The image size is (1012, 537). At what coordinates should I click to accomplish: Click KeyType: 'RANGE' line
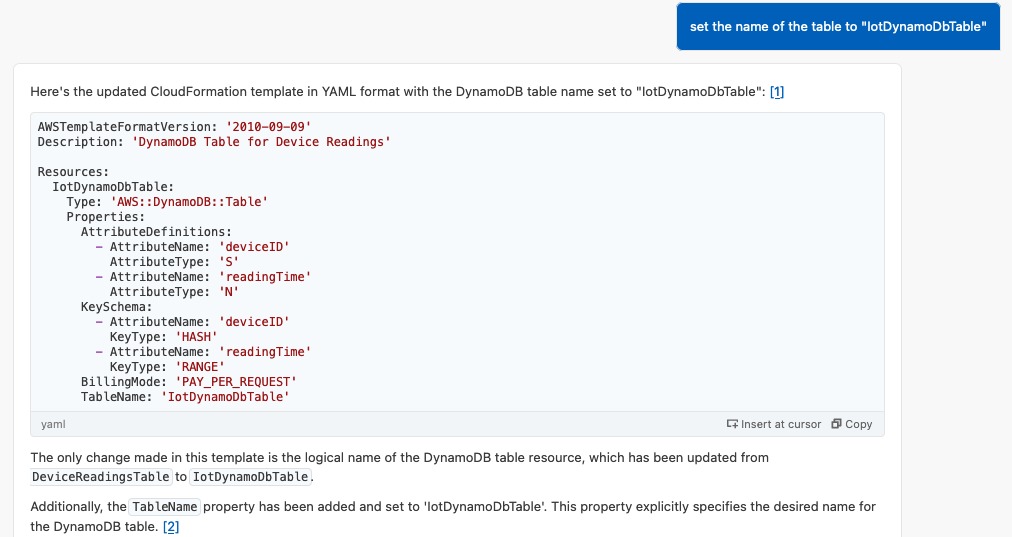click(167, 367)
